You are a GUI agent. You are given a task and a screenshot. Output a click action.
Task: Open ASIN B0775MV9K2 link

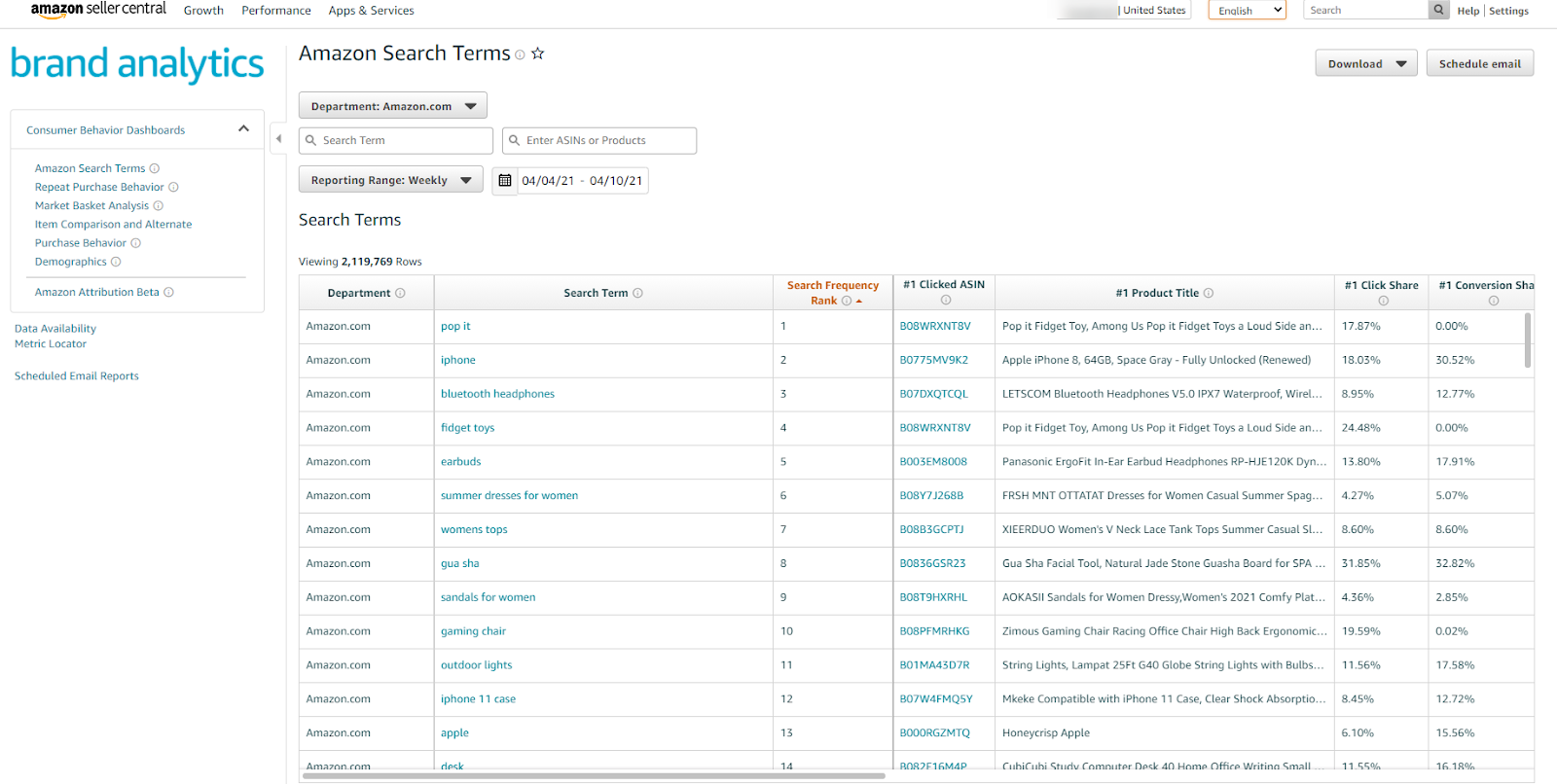click(934, 360)
